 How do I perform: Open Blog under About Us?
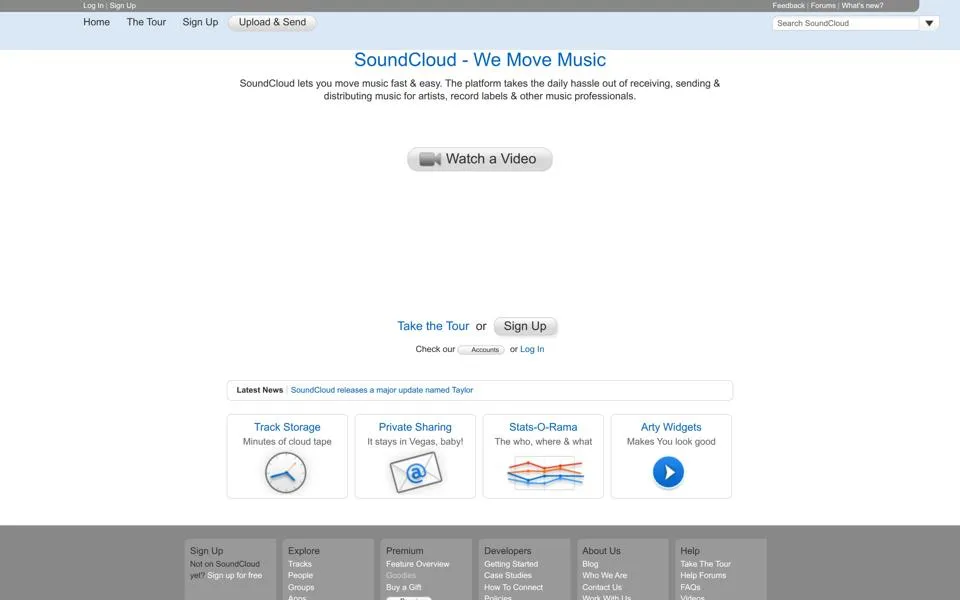[590, 564]
